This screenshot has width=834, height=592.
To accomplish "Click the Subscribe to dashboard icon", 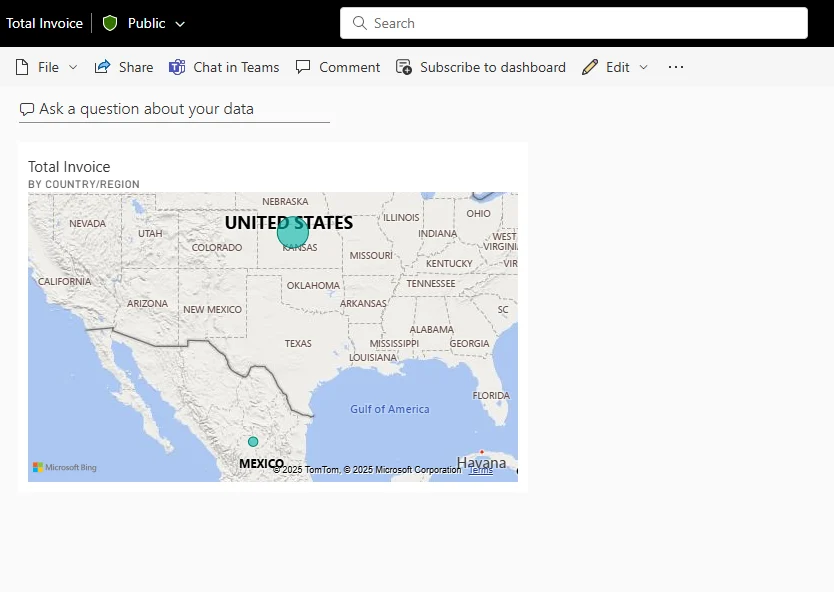I will pyautogui.click(x=404, y=68).
